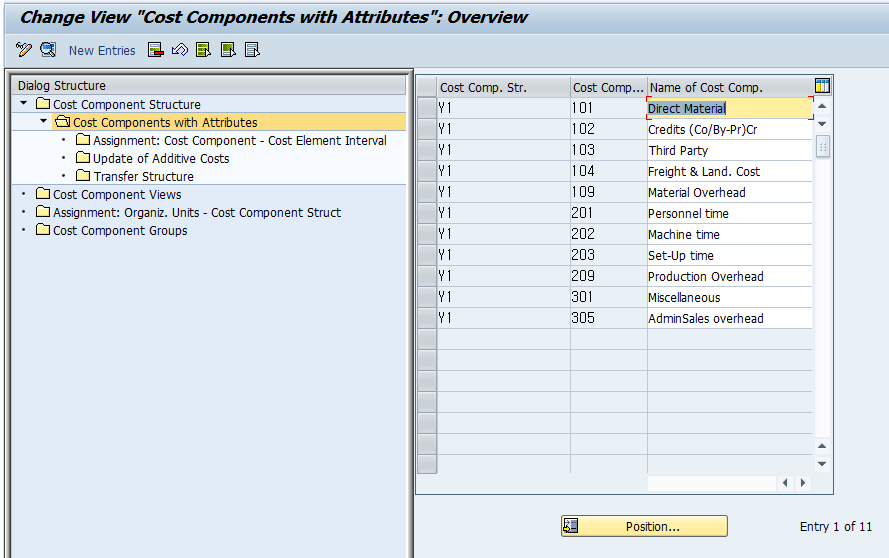This screenshot has height=558, width=889.
Task: Click the Freight & Land. Cost field
Action: [730, 171]
